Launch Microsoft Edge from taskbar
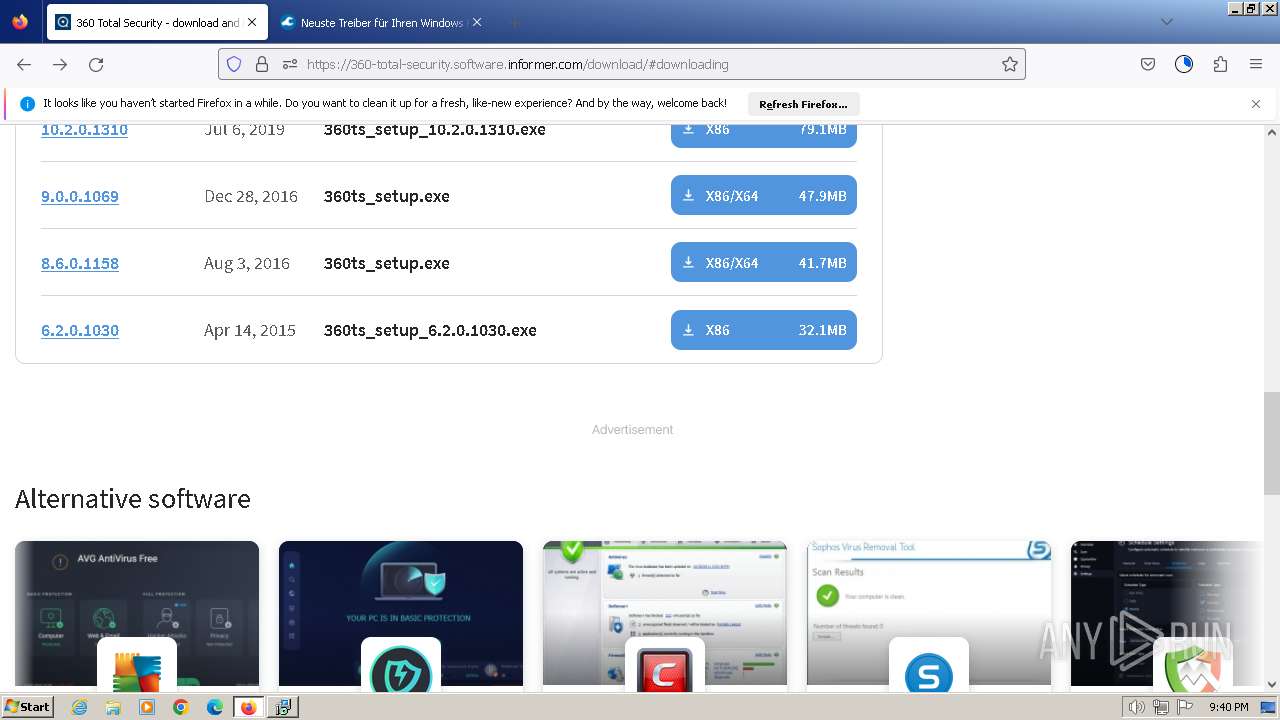The image size is (1280, 720). point(215,707)
